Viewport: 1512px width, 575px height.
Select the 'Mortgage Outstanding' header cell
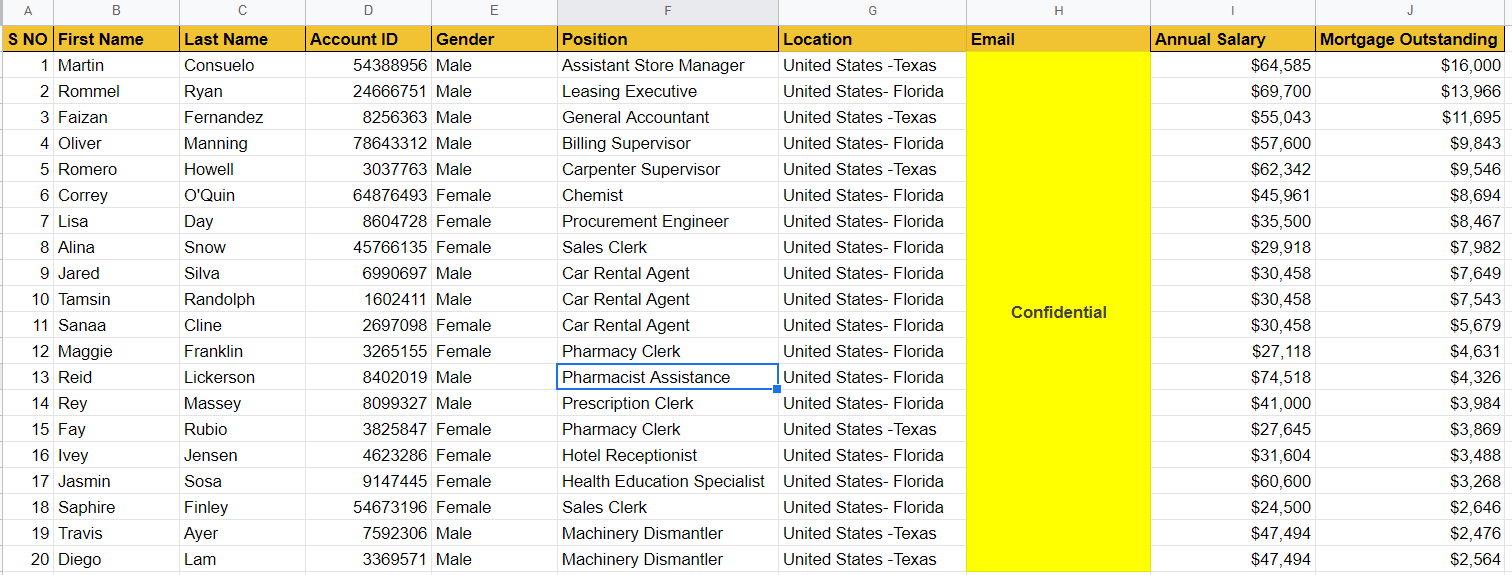pos(1408,39)
